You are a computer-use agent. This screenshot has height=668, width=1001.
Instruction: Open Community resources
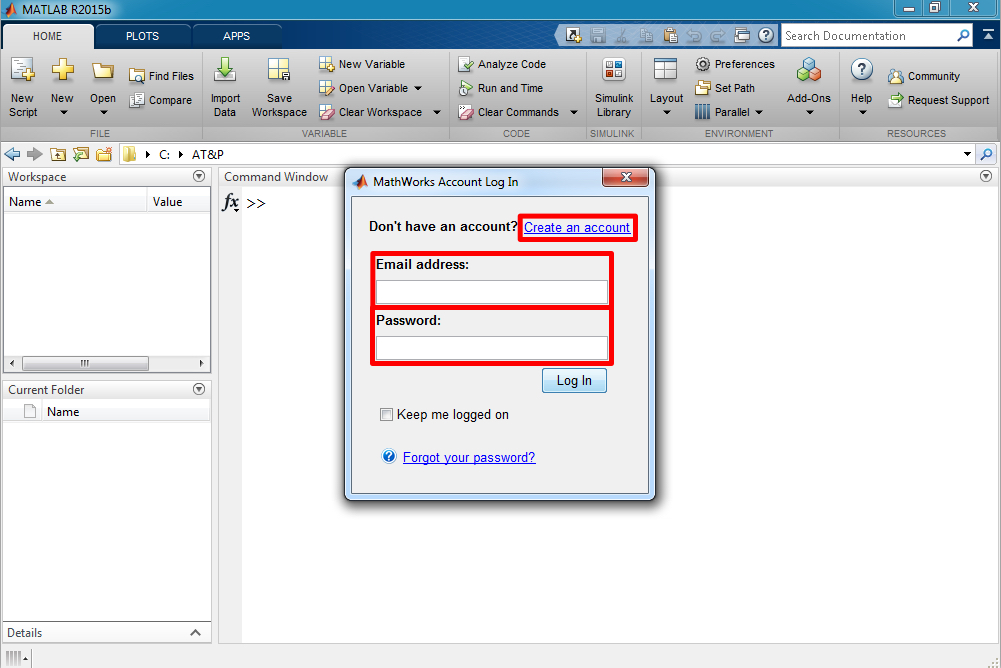click(924, 76)
